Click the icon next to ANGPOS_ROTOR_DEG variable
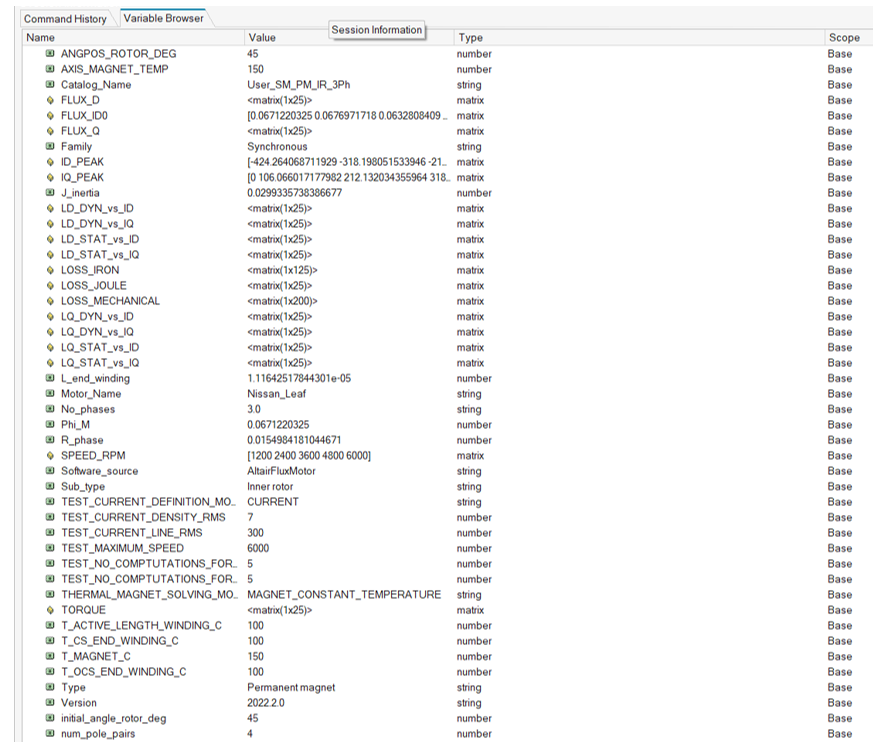The image size is (873, 748). [x=50, y=54]
